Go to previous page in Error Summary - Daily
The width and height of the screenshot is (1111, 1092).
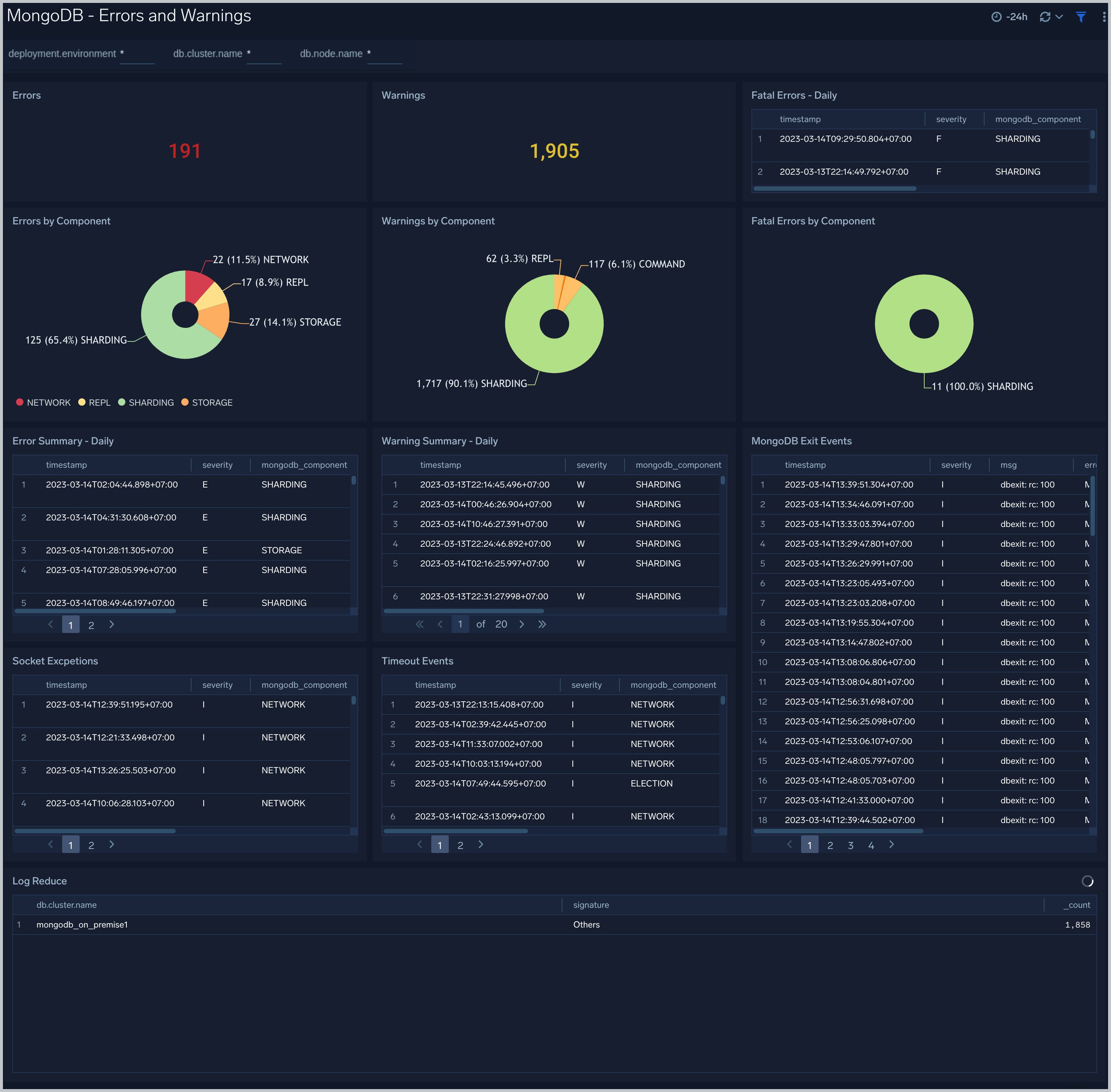click(x=50, y=625)
